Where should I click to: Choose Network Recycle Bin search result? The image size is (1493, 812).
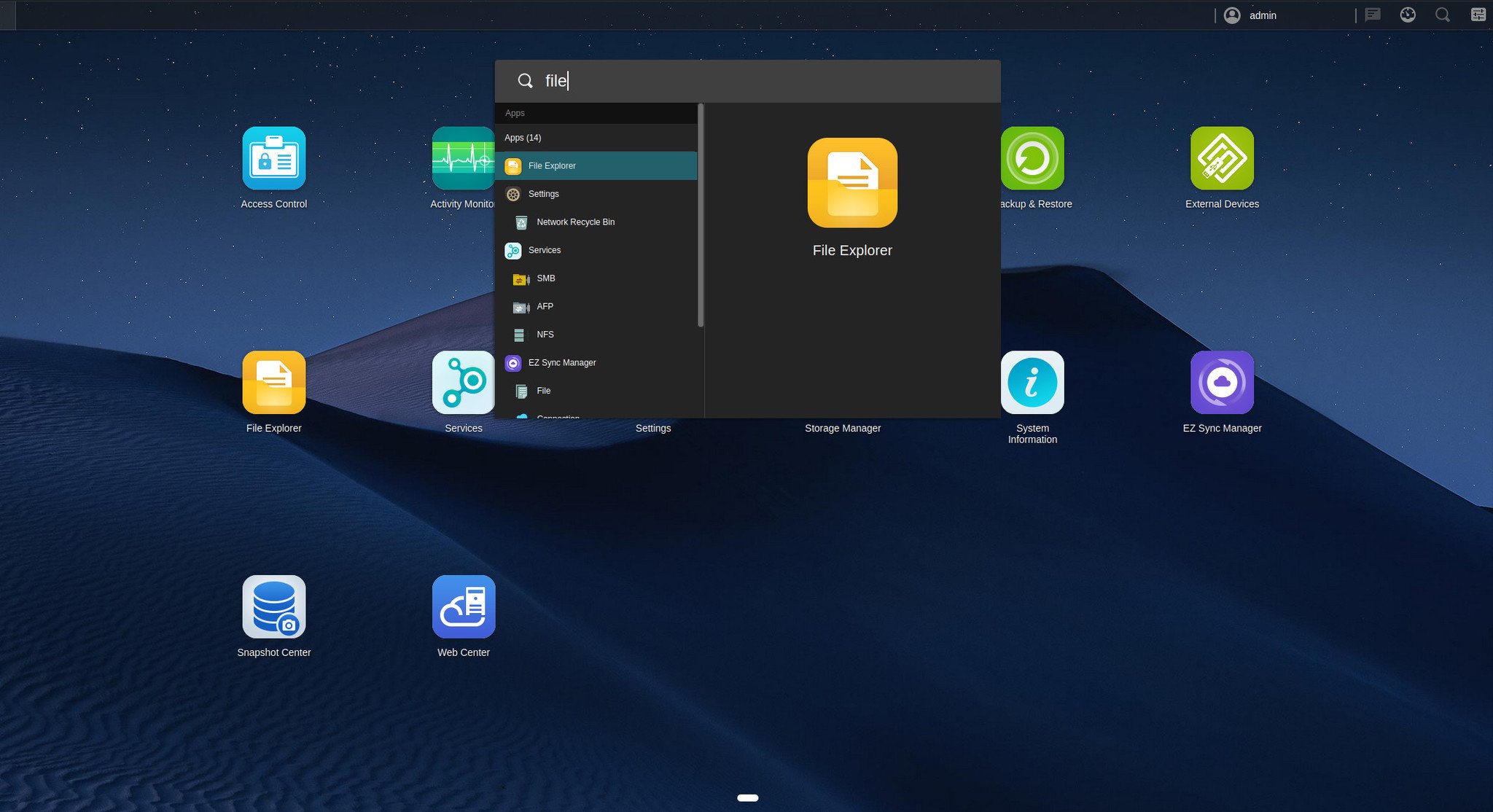pos(575,222)
